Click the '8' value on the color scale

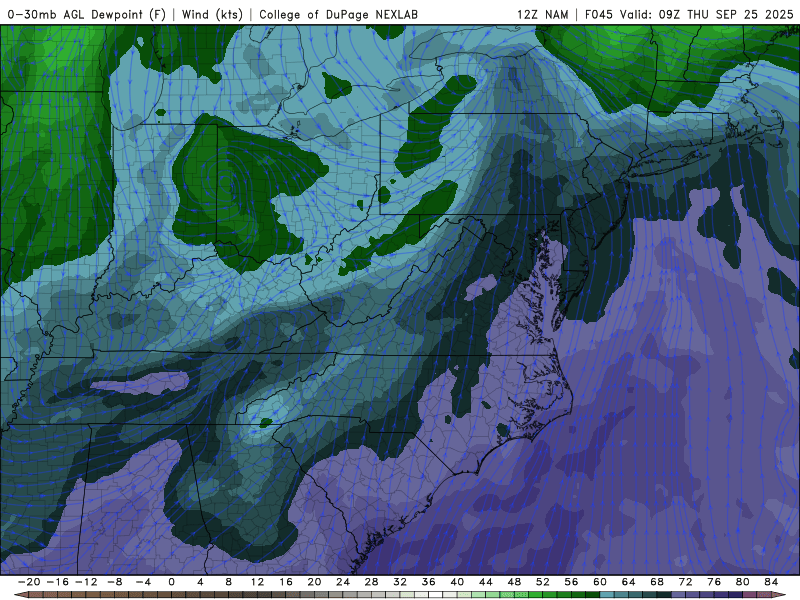229,582
